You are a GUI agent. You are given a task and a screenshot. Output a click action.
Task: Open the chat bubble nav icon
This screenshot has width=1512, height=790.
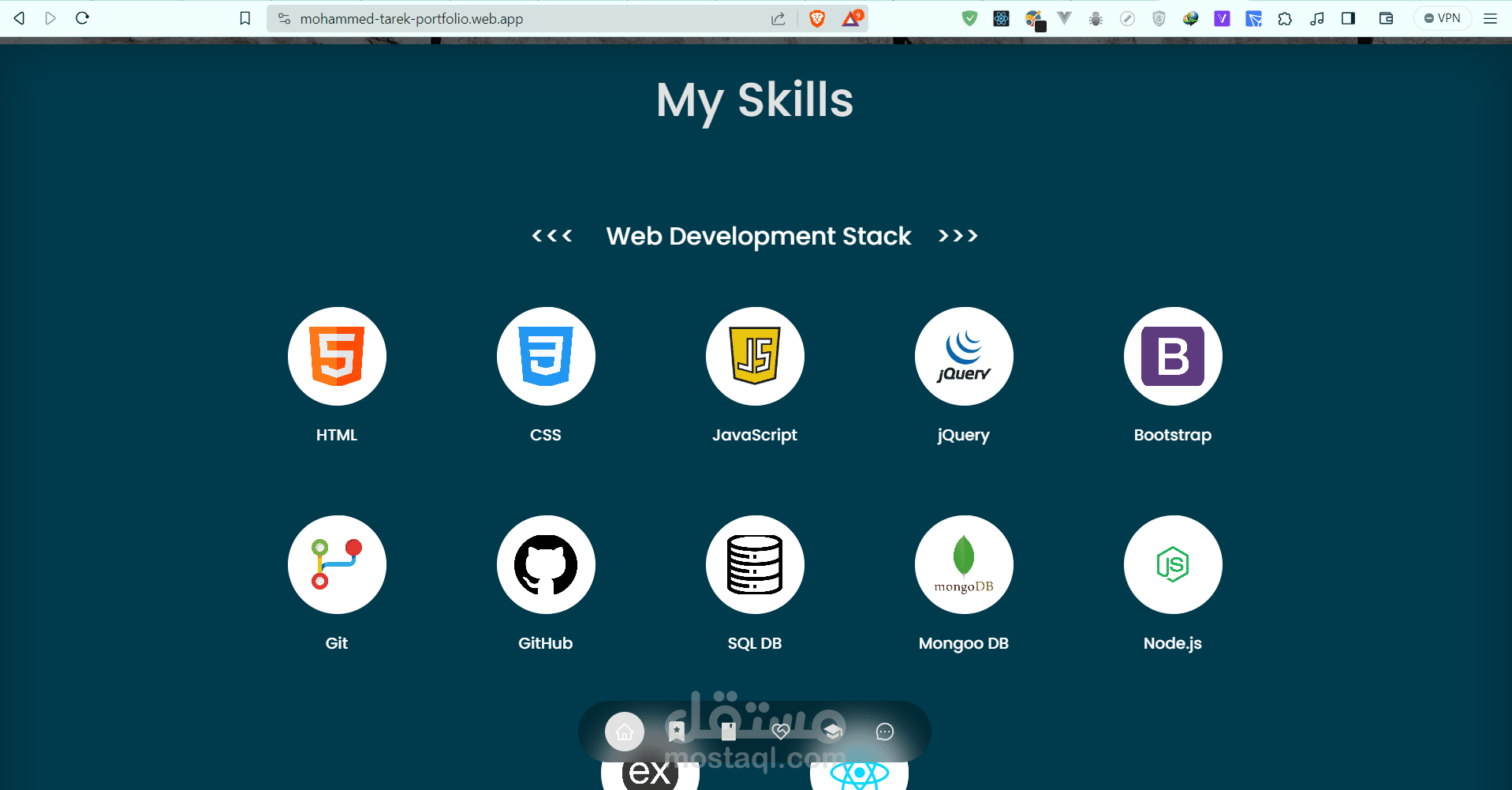(885, 732)
